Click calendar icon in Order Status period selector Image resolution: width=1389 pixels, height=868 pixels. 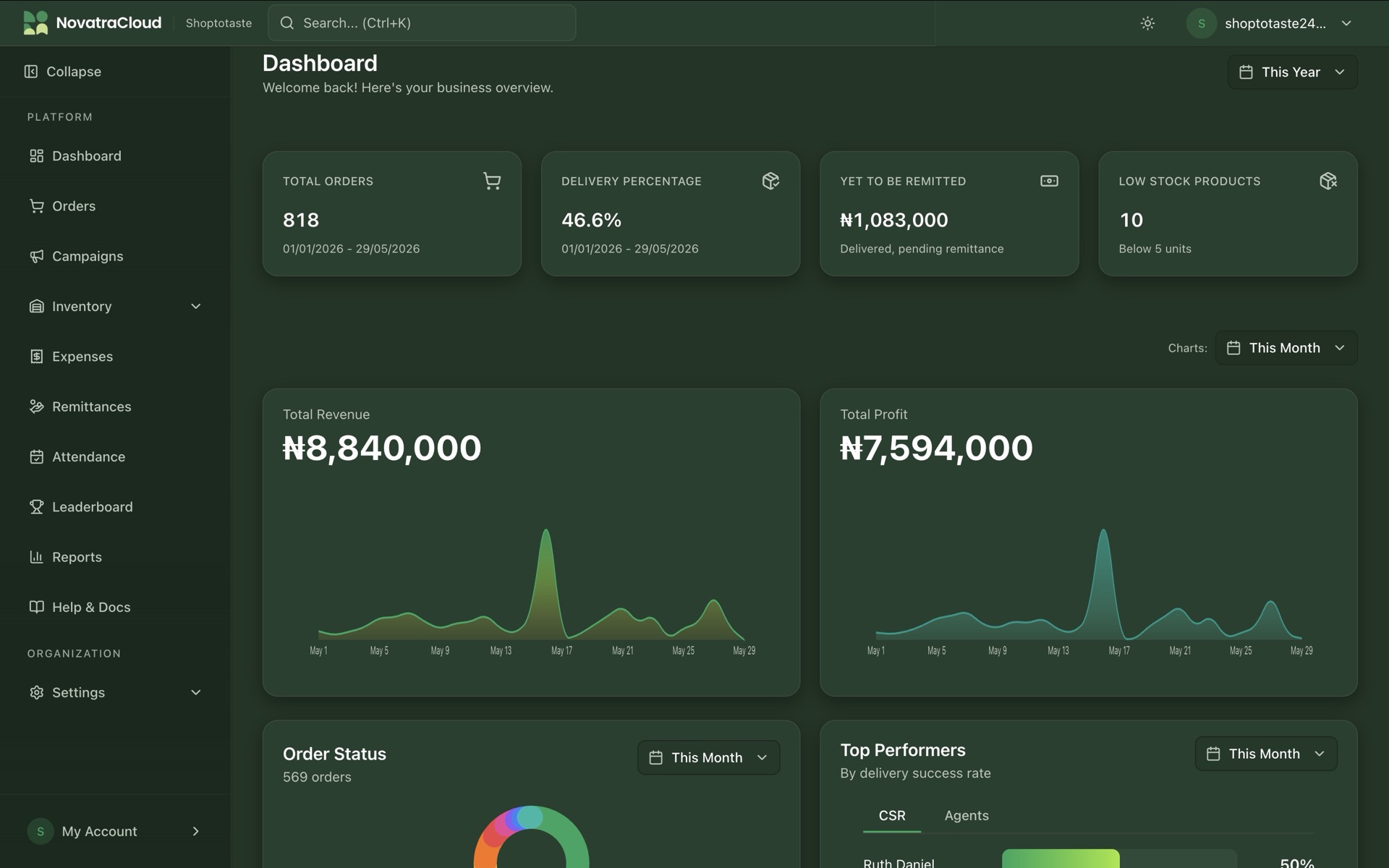click(x=655, y=757)
